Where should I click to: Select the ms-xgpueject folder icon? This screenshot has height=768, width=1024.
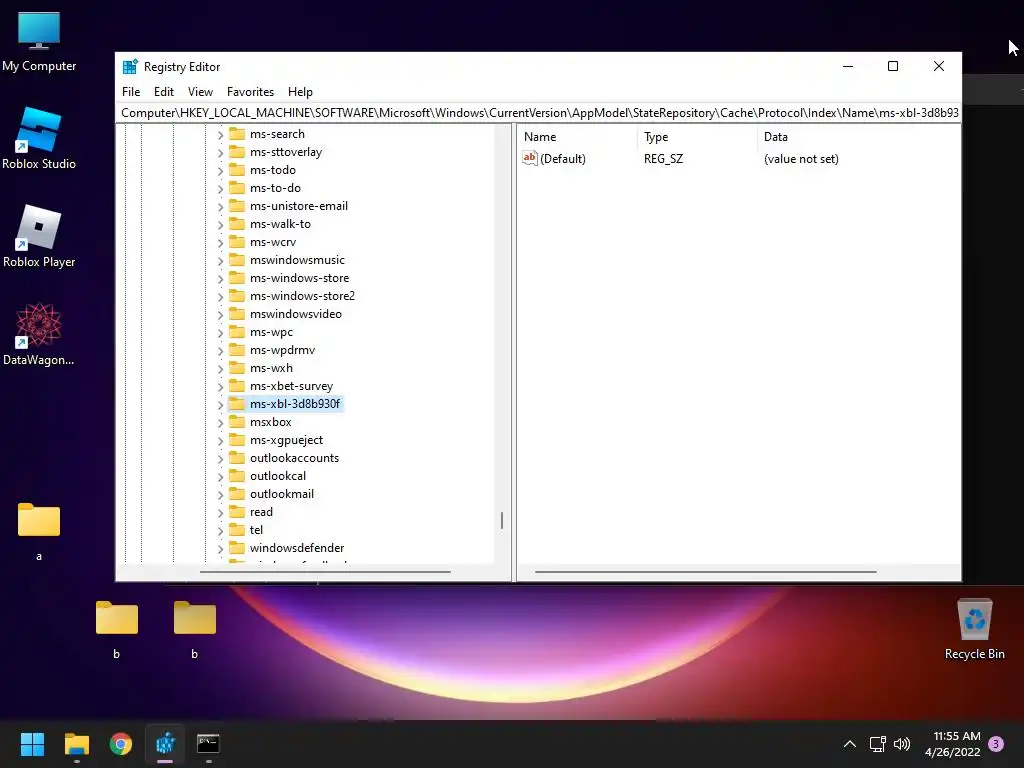pos(236,440)
